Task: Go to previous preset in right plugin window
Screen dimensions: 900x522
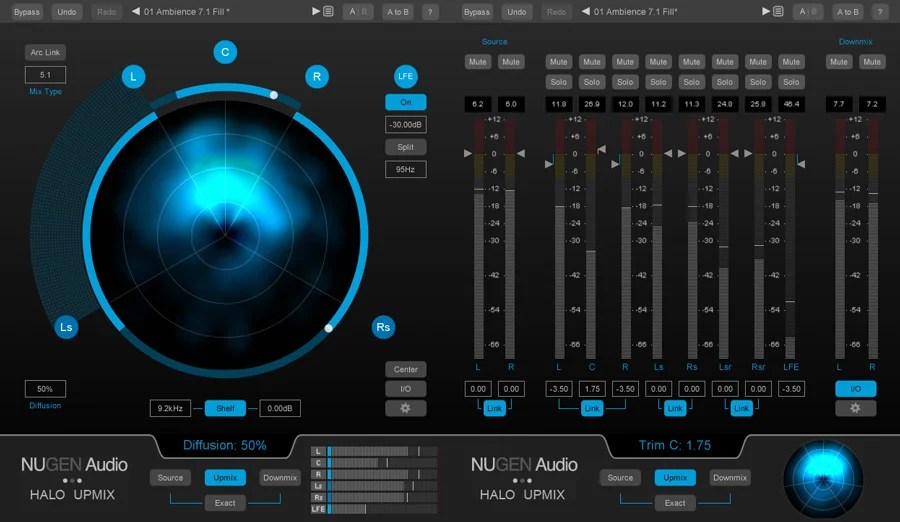Action: [585, 11]
